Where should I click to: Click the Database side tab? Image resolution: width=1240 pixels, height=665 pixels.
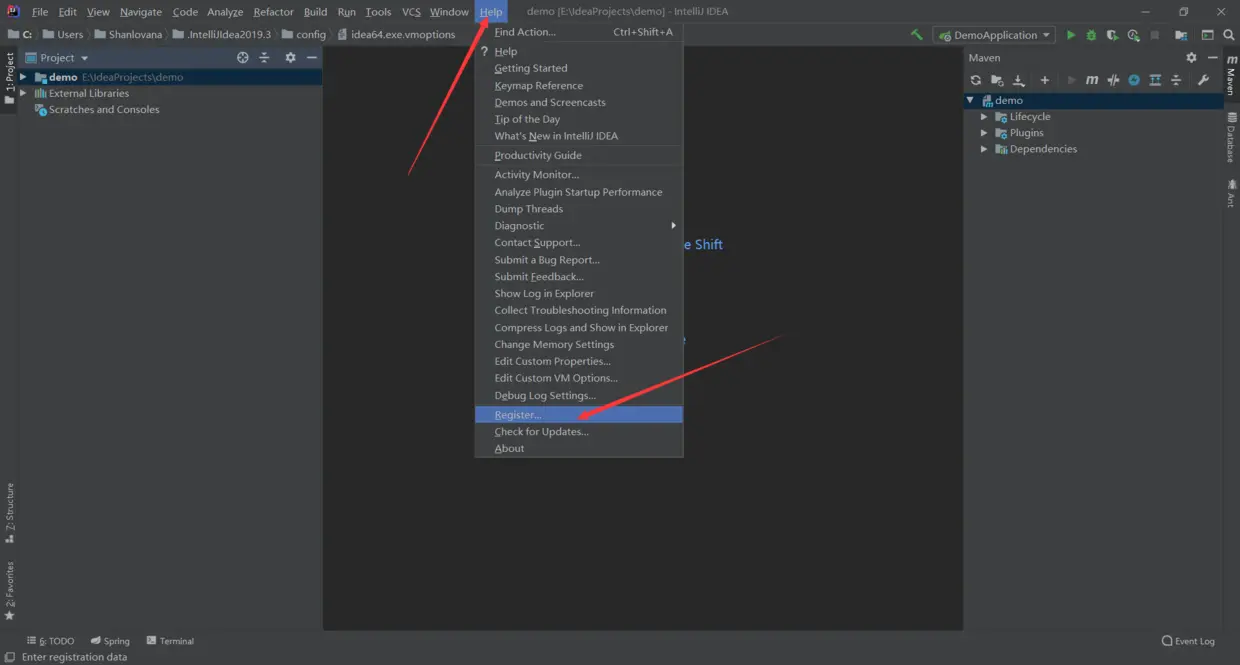(x=1231, y=137)
